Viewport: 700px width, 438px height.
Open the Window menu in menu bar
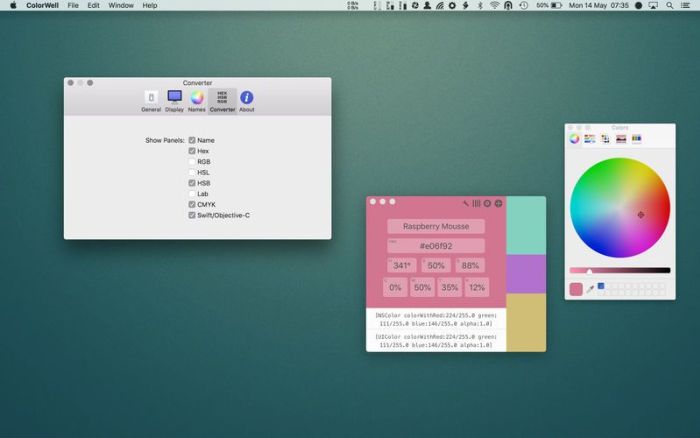121,6
